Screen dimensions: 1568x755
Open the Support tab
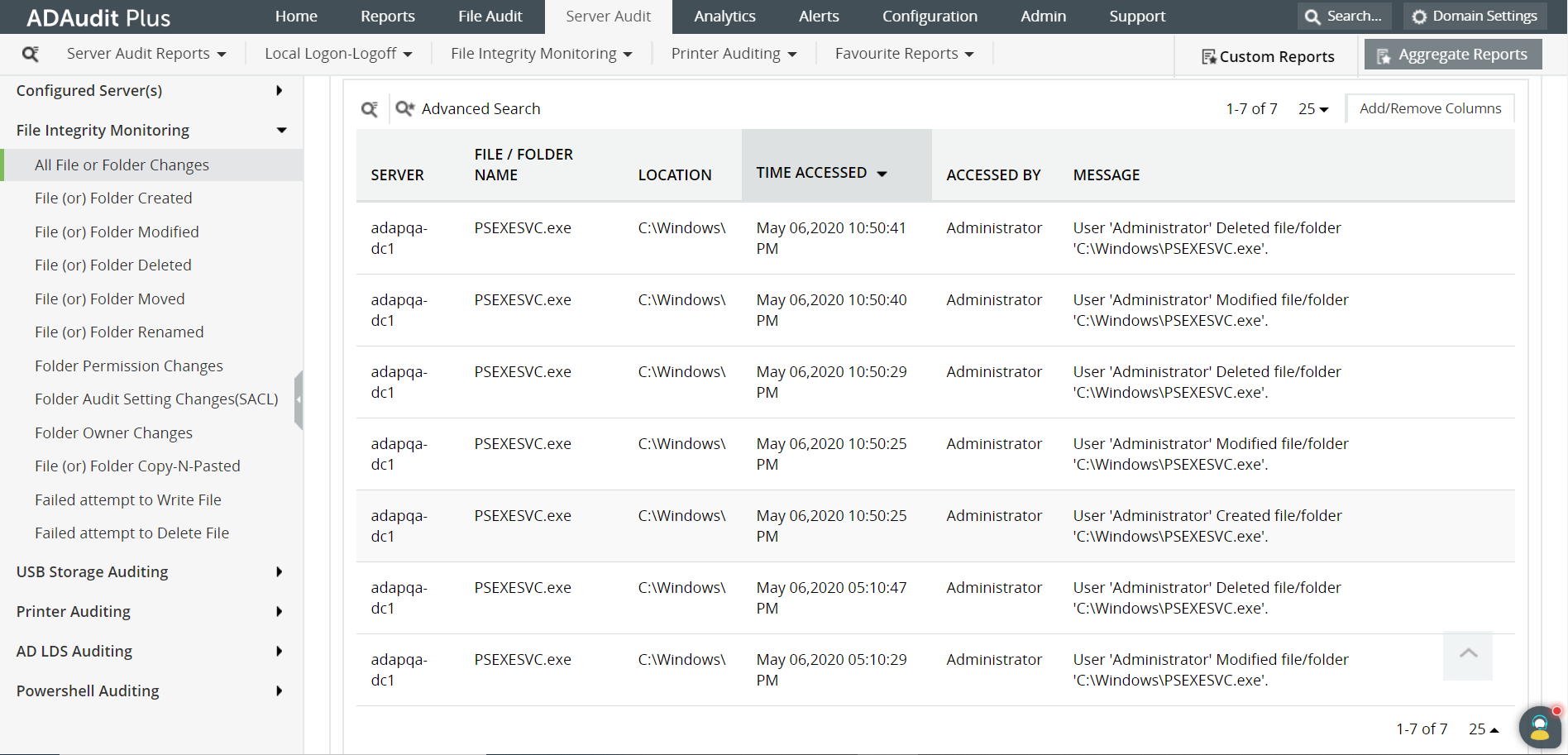pyautogui.click(x=1137, y=17)
